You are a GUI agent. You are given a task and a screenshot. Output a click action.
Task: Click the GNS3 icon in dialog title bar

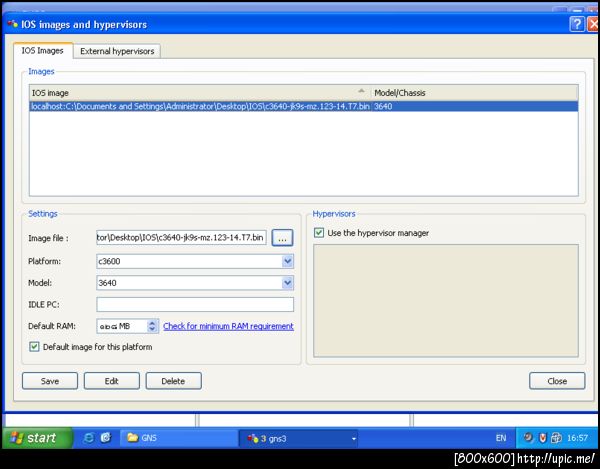point(13,24)
